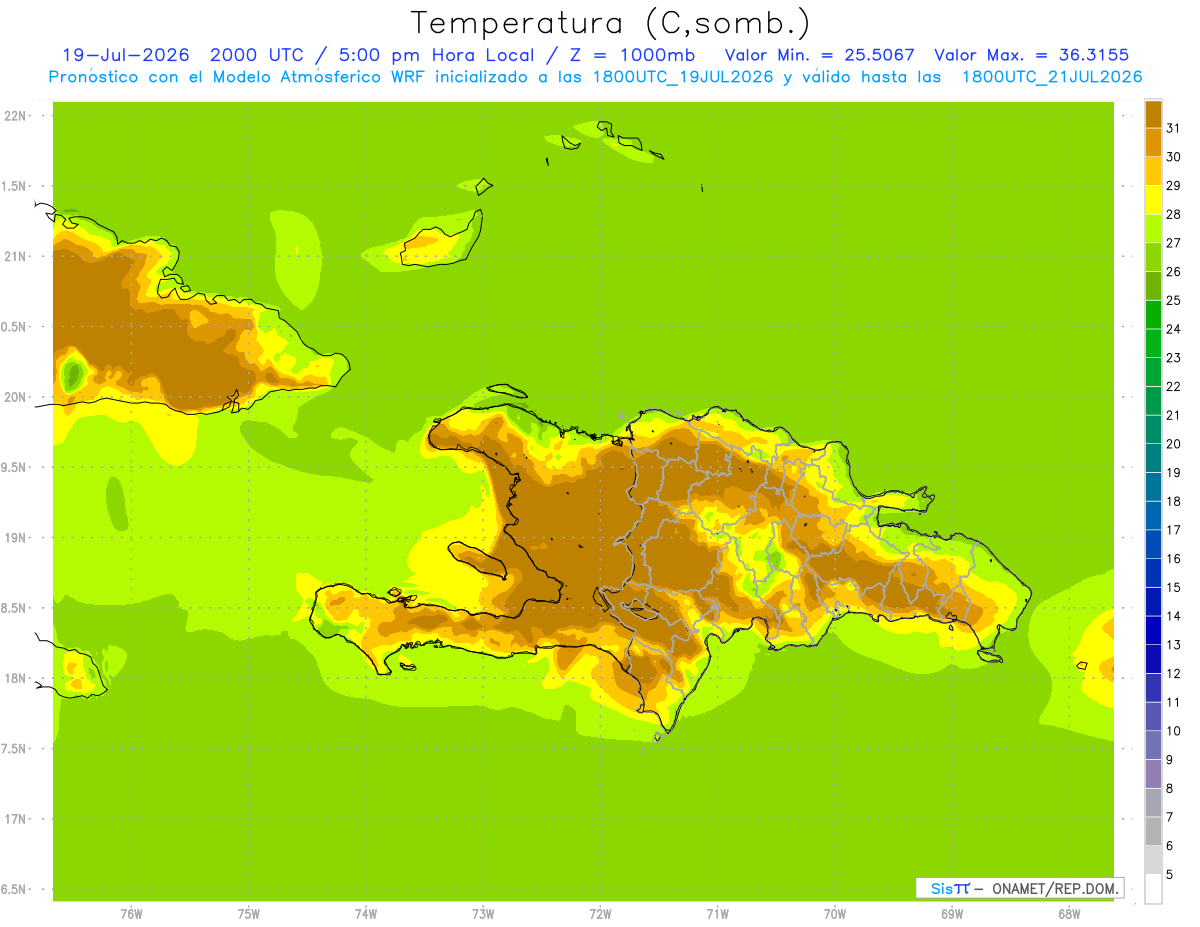
Task: Pick the brown legend swatch above 31
Action: coord(1153,114)
